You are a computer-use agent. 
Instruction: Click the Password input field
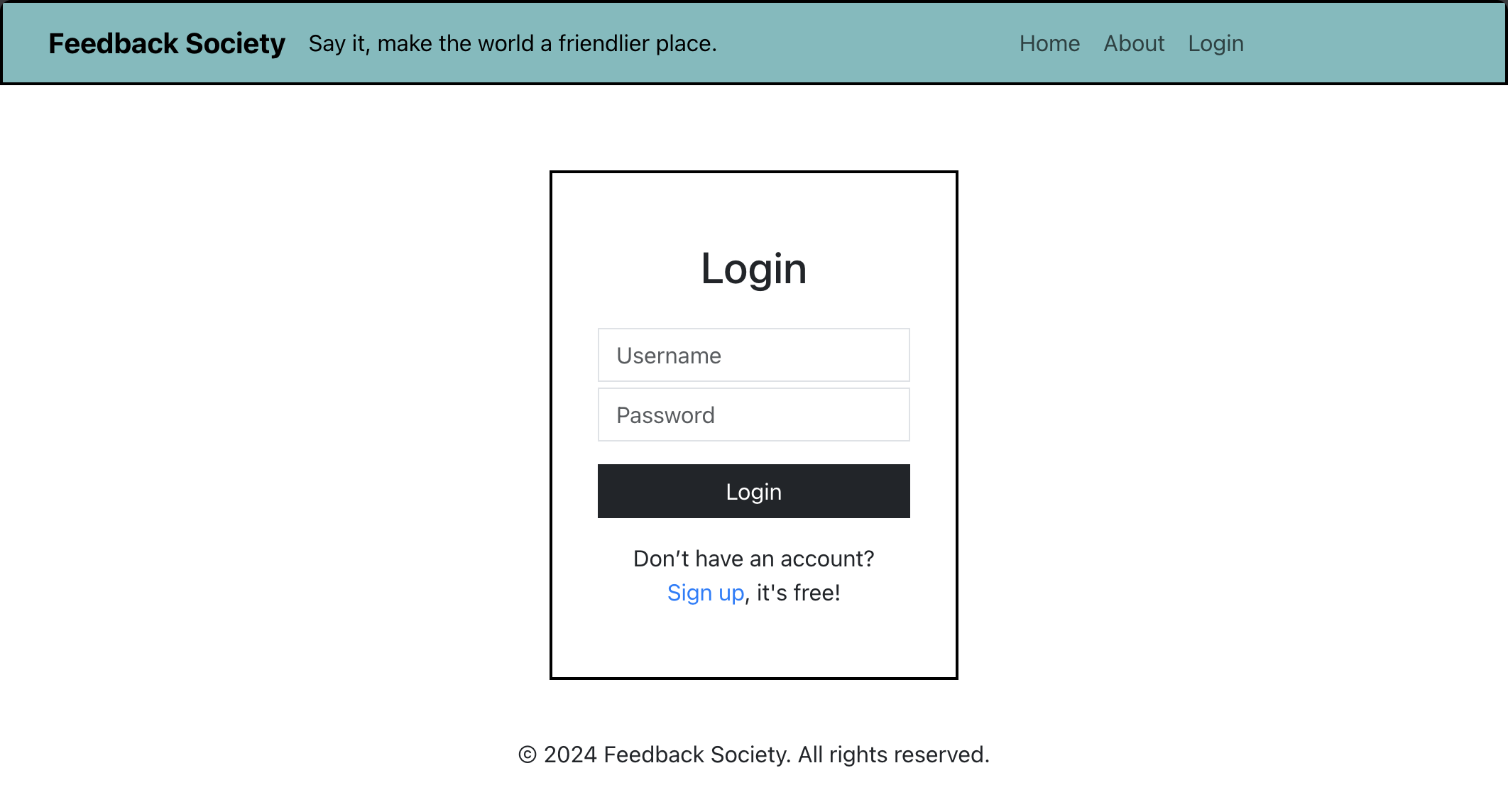pyautogui.click(x=753, y=415)
